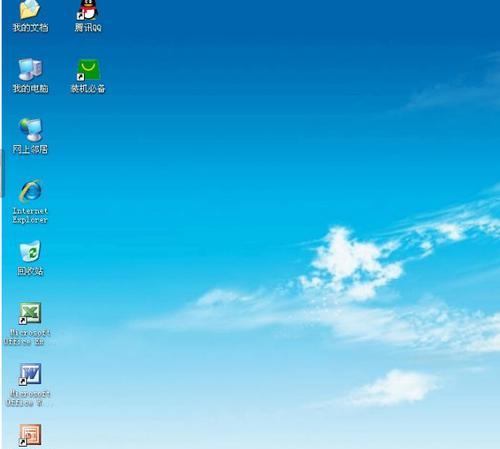Click the 我的文档 text label
500x449 pixels.
(30, 27)
